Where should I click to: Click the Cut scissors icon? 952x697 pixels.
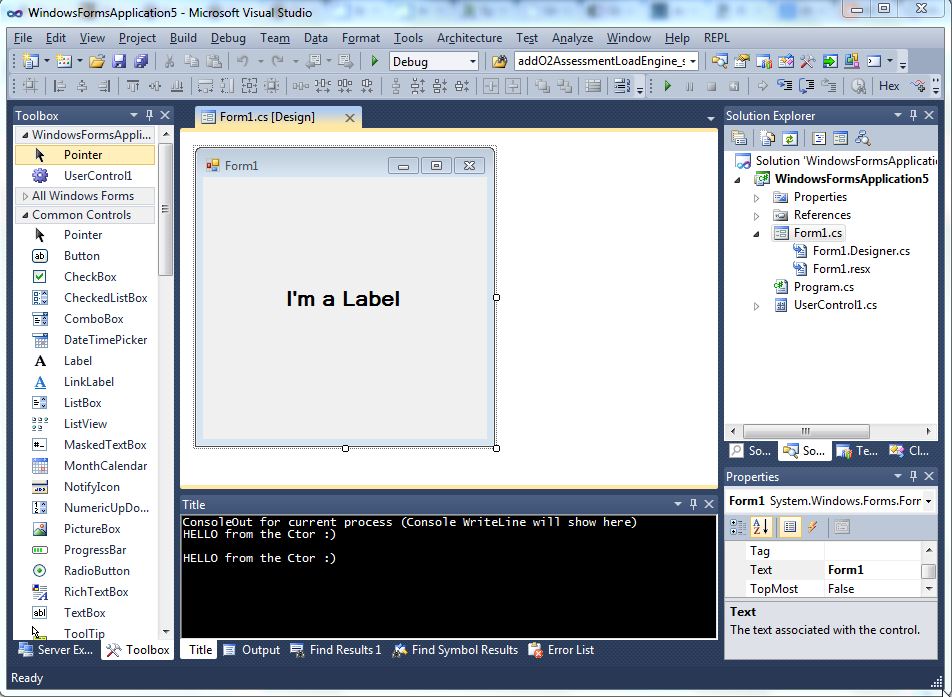(x=169, y=61)
